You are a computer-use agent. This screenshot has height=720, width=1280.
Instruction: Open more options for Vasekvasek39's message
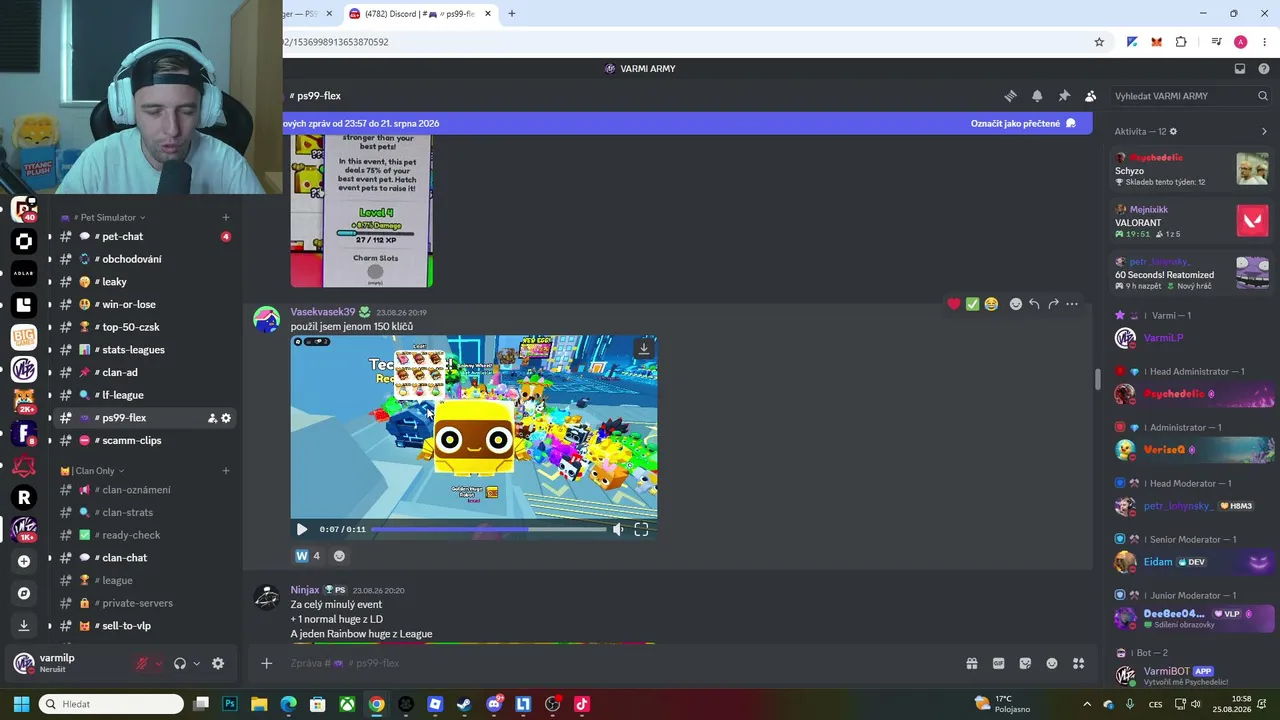(1072, 304)
